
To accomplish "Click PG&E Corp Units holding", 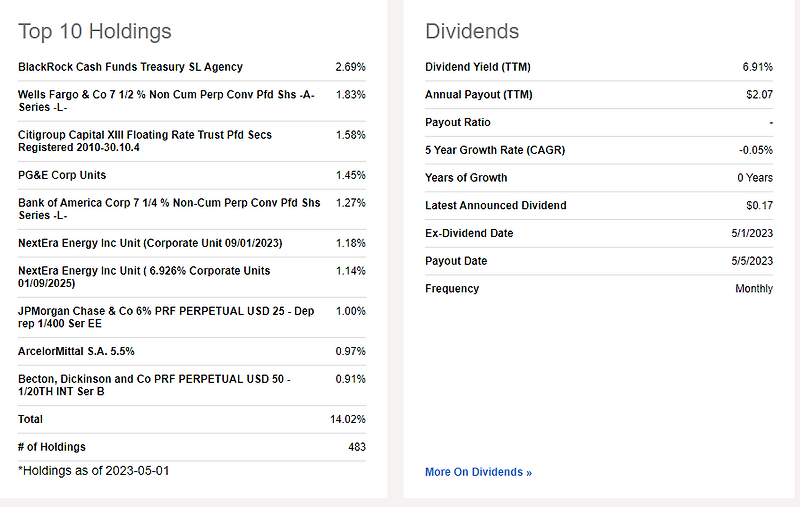I will click(62, 175).
